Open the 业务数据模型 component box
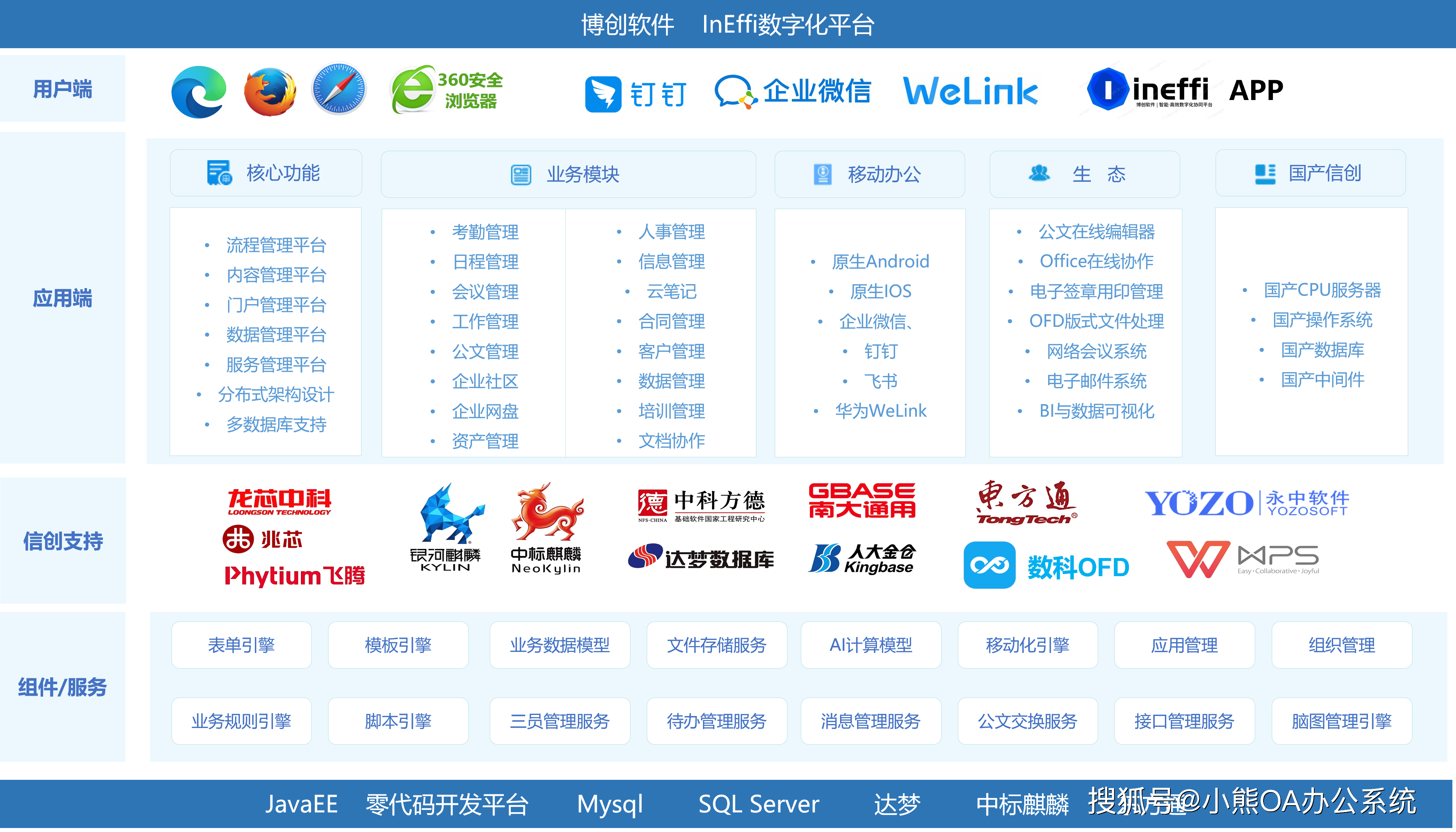Screen dimensions: 1456x832 [x=560, y=645]
